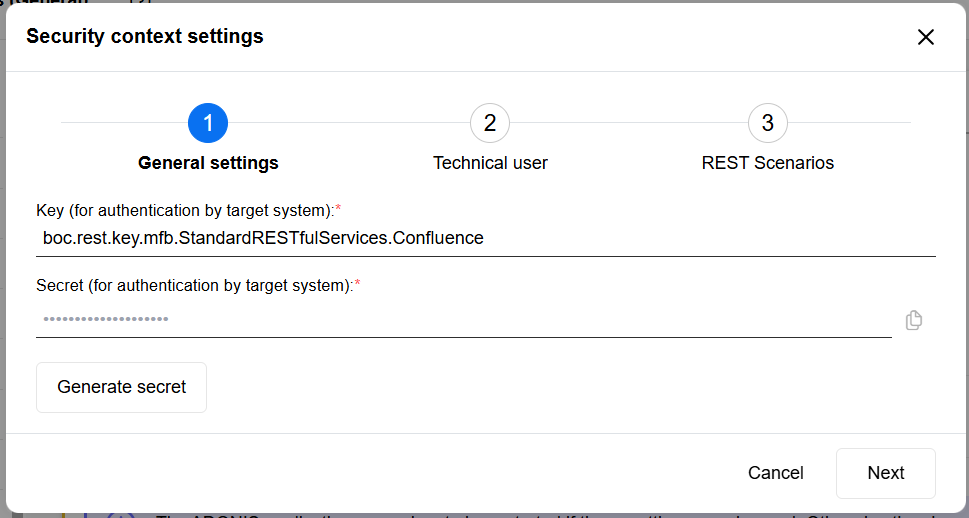The height and width of the screenshot is (518, 969).
Task: Select step 1 circle in the wizard
Action: coord(208,123)
